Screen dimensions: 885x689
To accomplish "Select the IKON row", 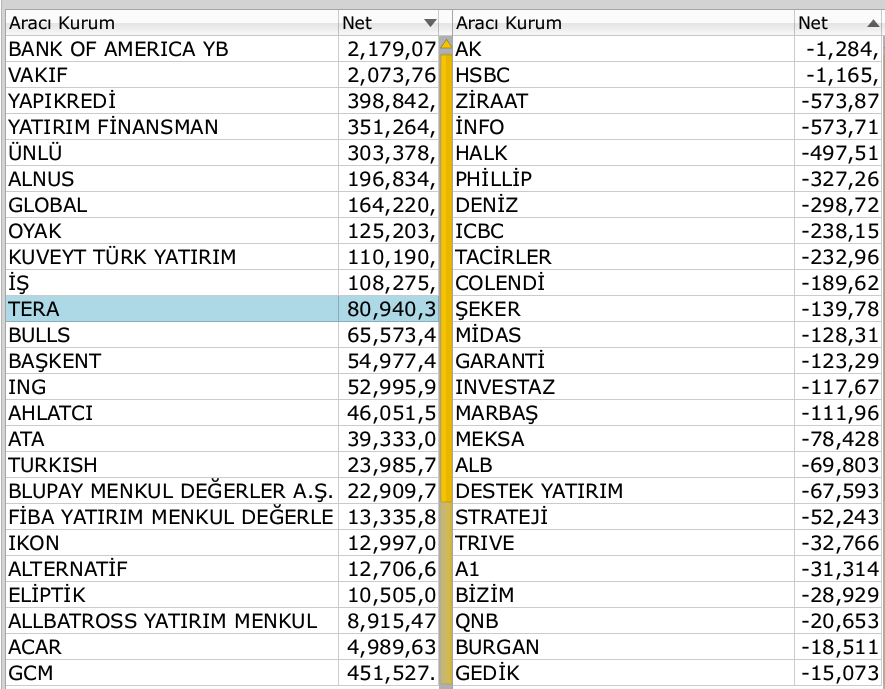I will (x=222, y=543).
